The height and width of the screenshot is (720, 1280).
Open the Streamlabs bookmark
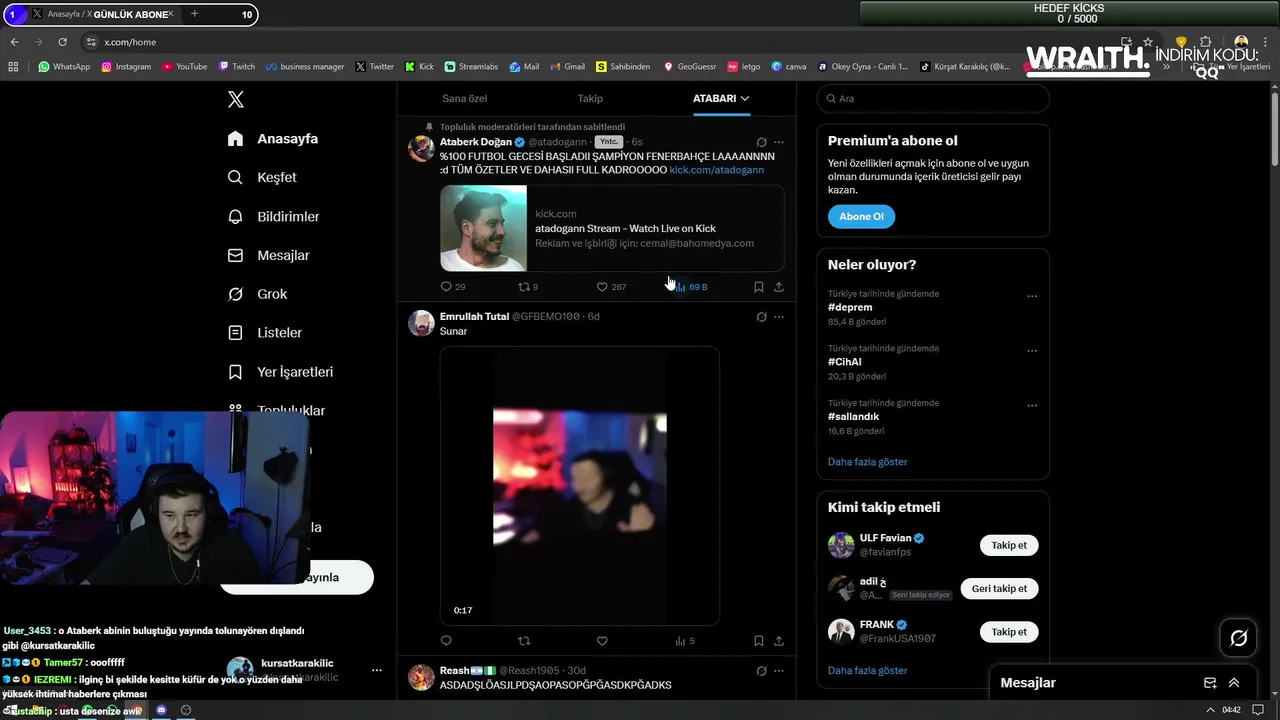[x=471, y=67]
